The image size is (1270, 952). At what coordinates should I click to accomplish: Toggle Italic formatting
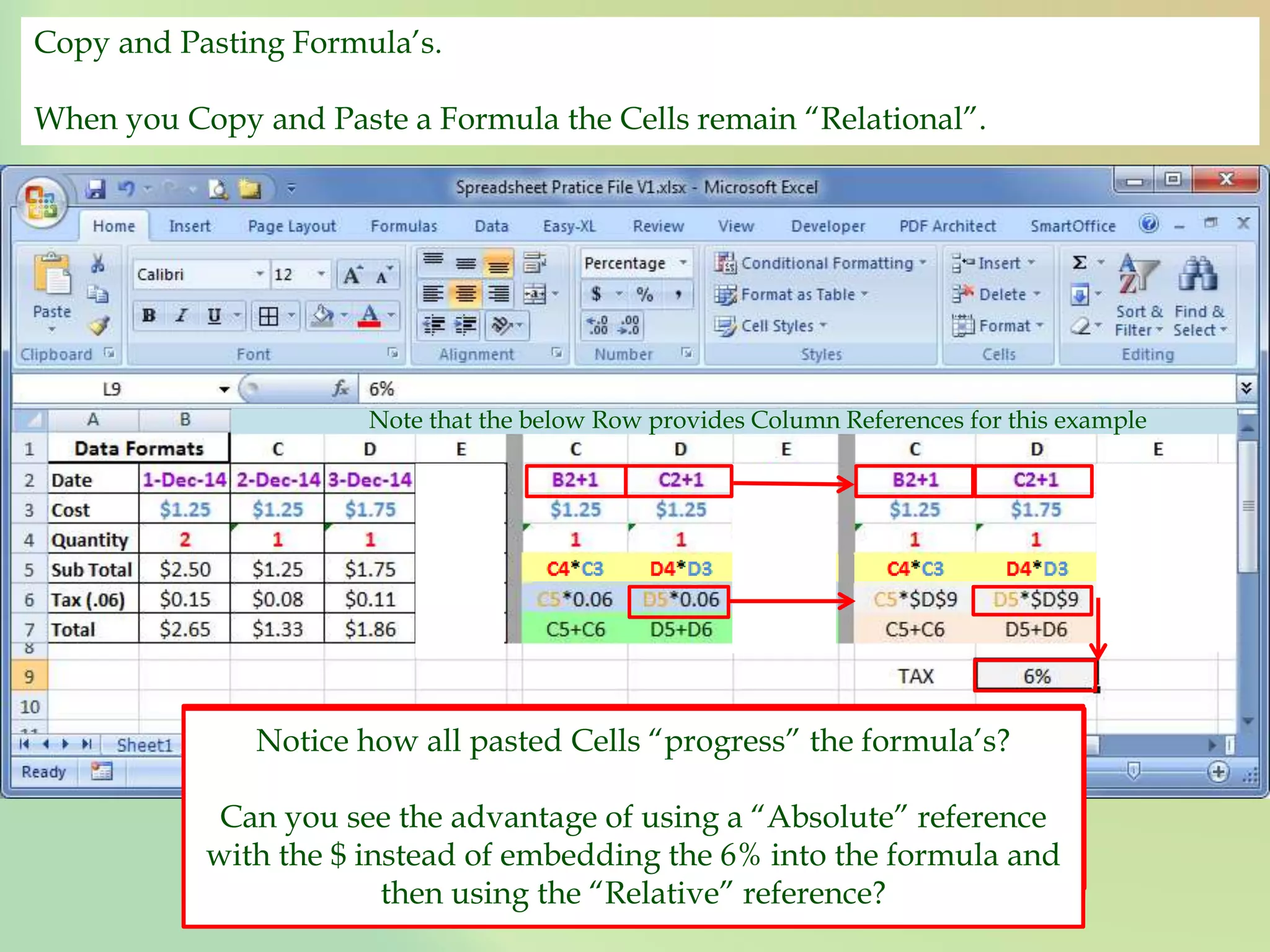[181, 316]
